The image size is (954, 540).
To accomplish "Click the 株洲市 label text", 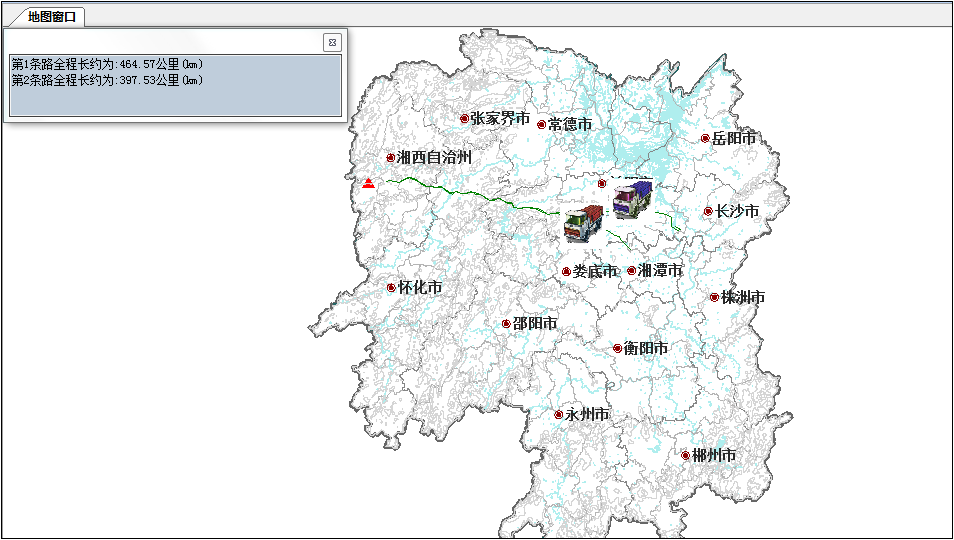I will pos(743,297).
